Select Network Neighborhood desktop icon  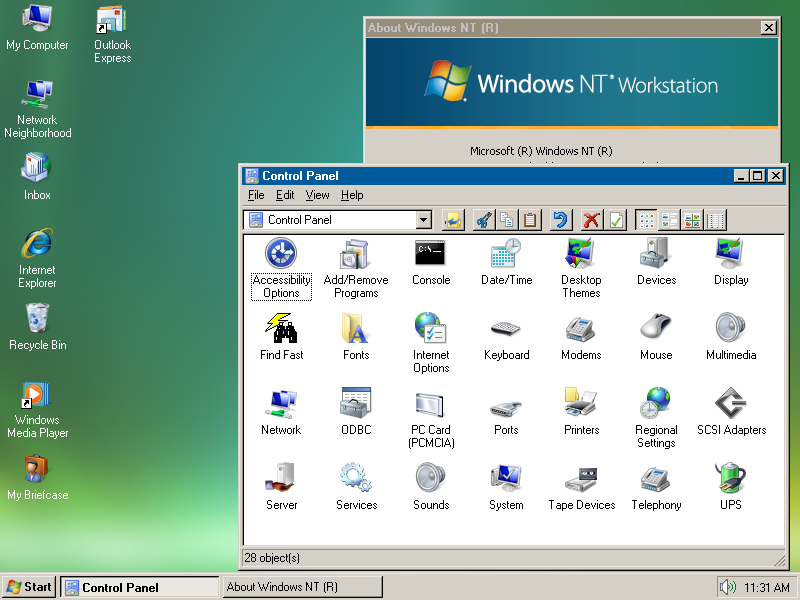[x=38, y=109]
